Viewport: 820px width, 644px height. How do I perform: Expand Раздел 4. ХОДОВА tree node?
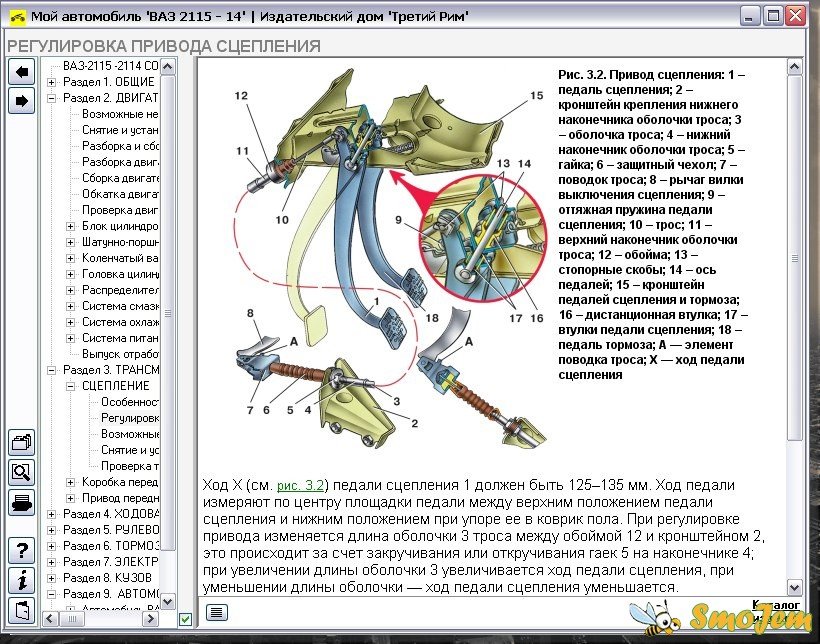[52, 514]
